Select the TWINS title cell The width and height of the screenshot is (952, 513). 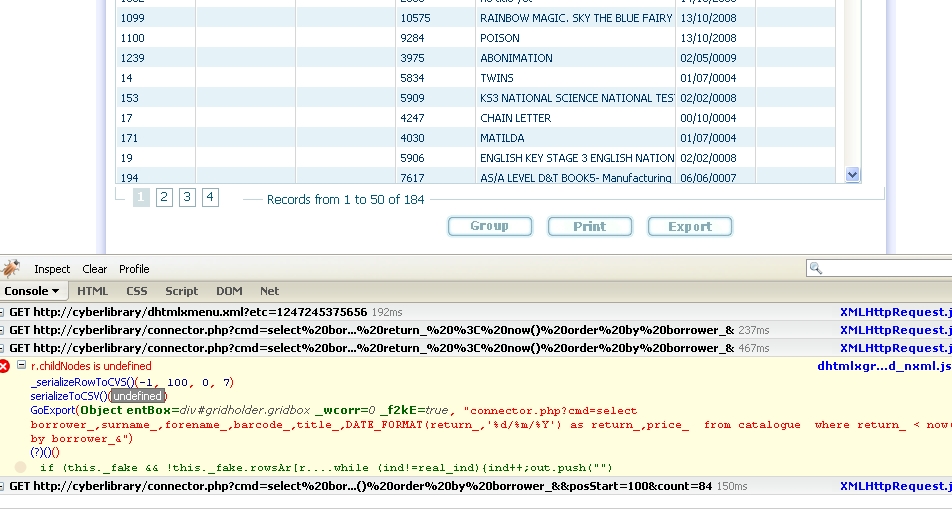pyautogui.click(x=576, y=78)
